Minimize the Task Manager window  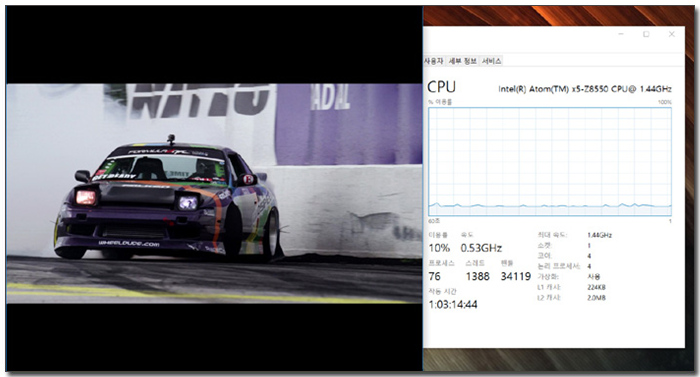(x=621, y=34)
